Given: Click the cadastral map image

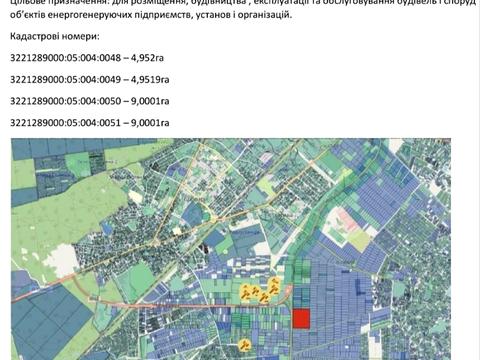Looking at the screenshot, I should tap(231, 249).
